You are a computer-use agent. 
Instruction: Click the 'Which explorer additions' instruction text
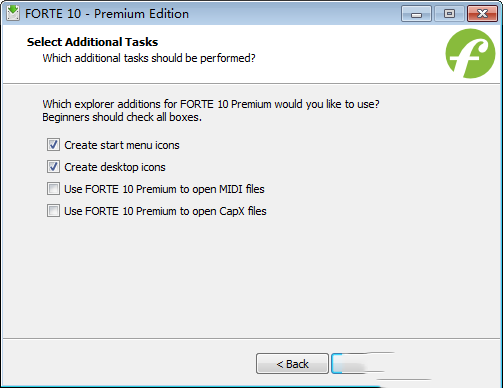coord(211,104)
